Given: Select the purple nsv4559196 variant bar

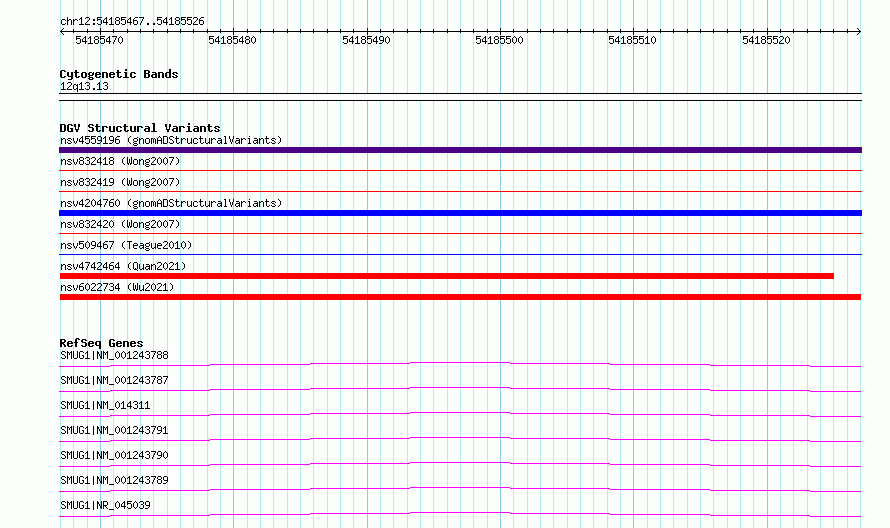Looking at the screenshot, I should pyautogui.click(x=460, y=150).
